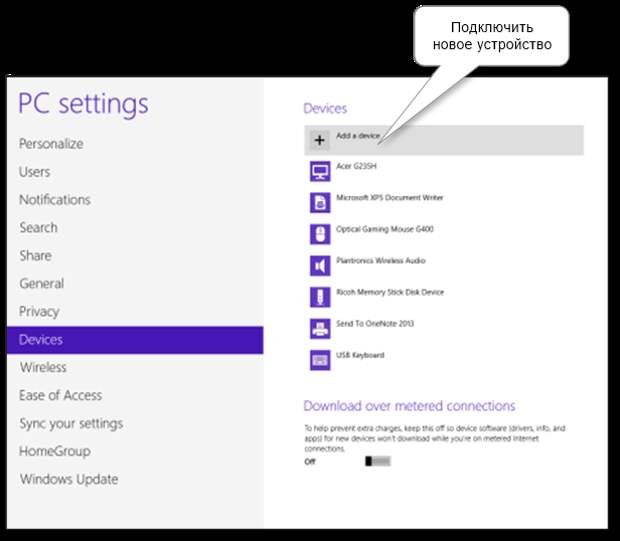Viewport: 620px width, 541px height.
Task: Select the Send To OneNote 2013 printer icon
Action: (320, 329)
